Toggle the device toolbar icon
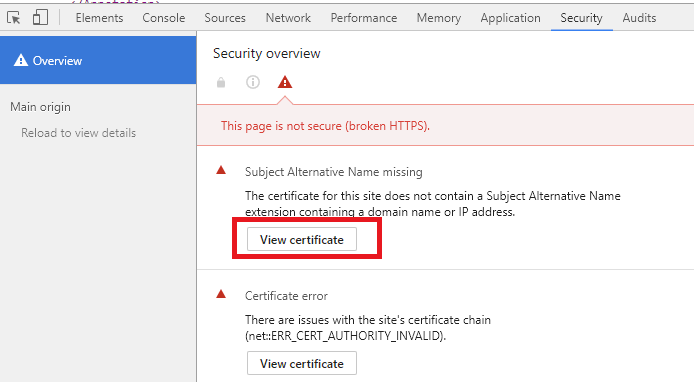The width and height of the screenshot is (695, 382). pyautogui.click(x=40, y=18)
